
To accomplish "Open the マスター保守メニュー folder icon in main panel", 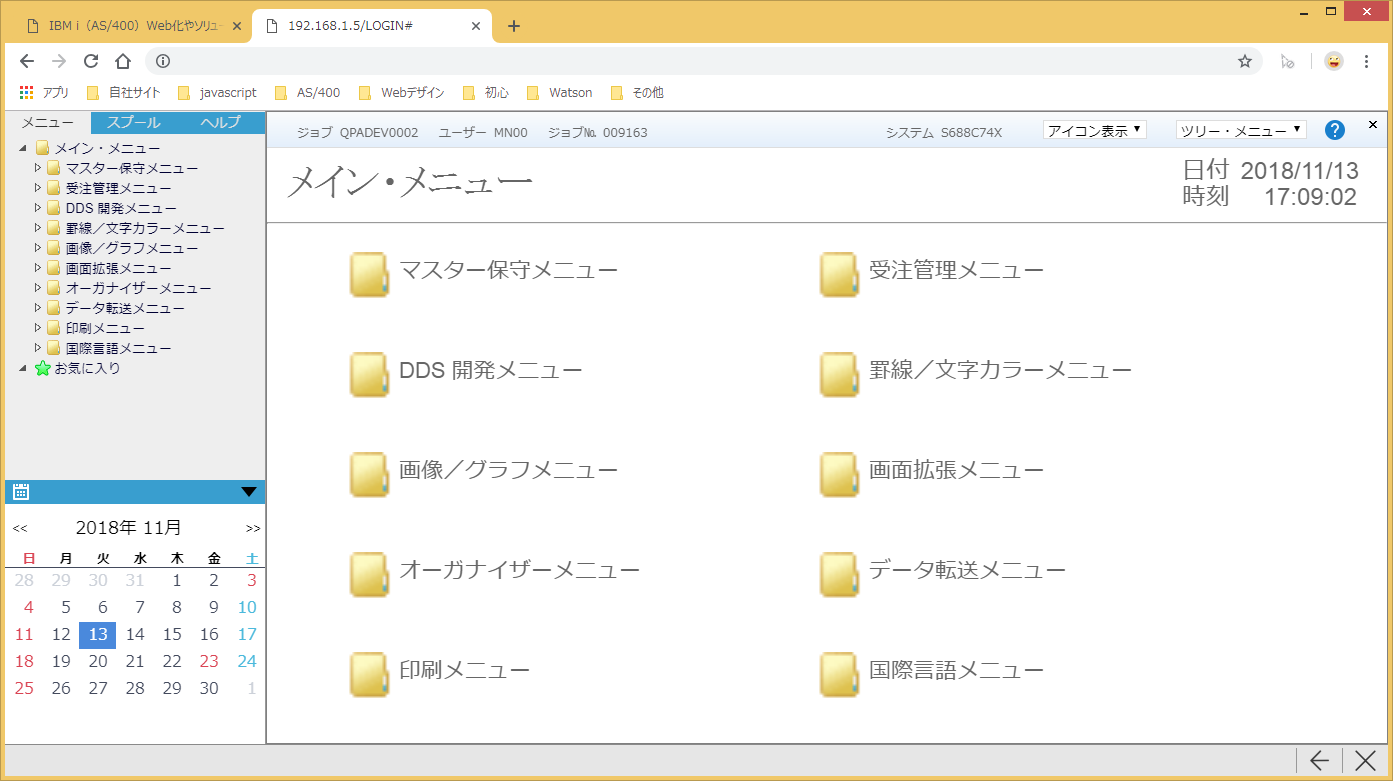I will [369, 274].
